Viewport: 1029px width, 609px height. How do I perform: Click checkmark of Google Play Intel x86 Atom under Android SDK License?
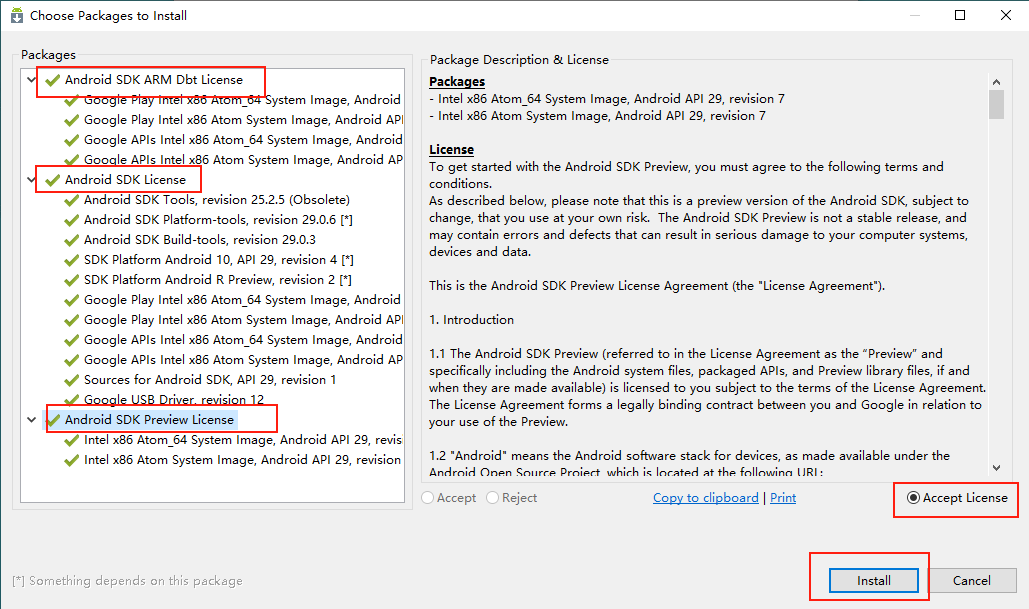point(72,320)
